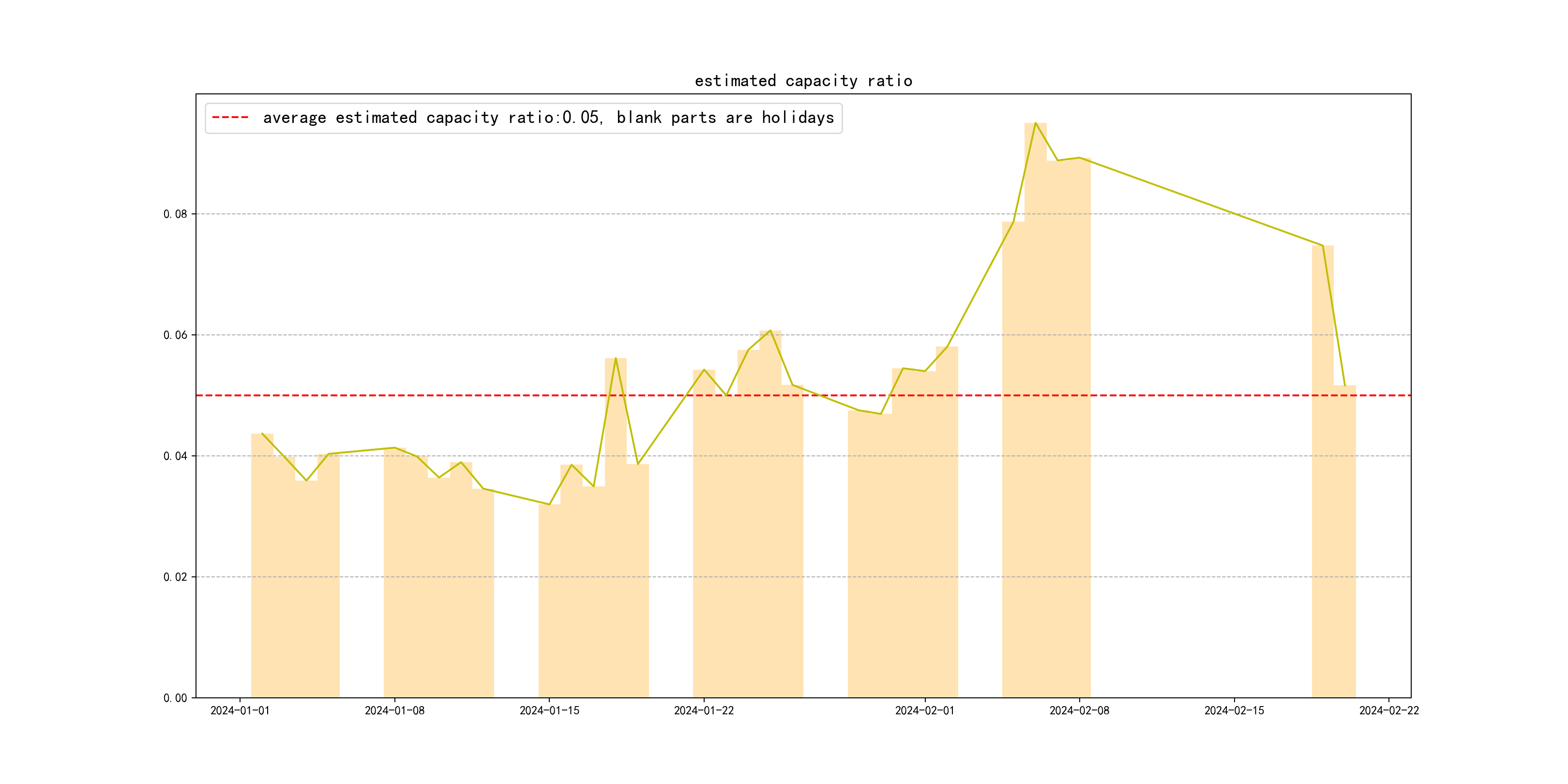Screen dimensions: 1568x784
Task: Click the 2024-01-15 x-axis label
Action: click(549, 710)
